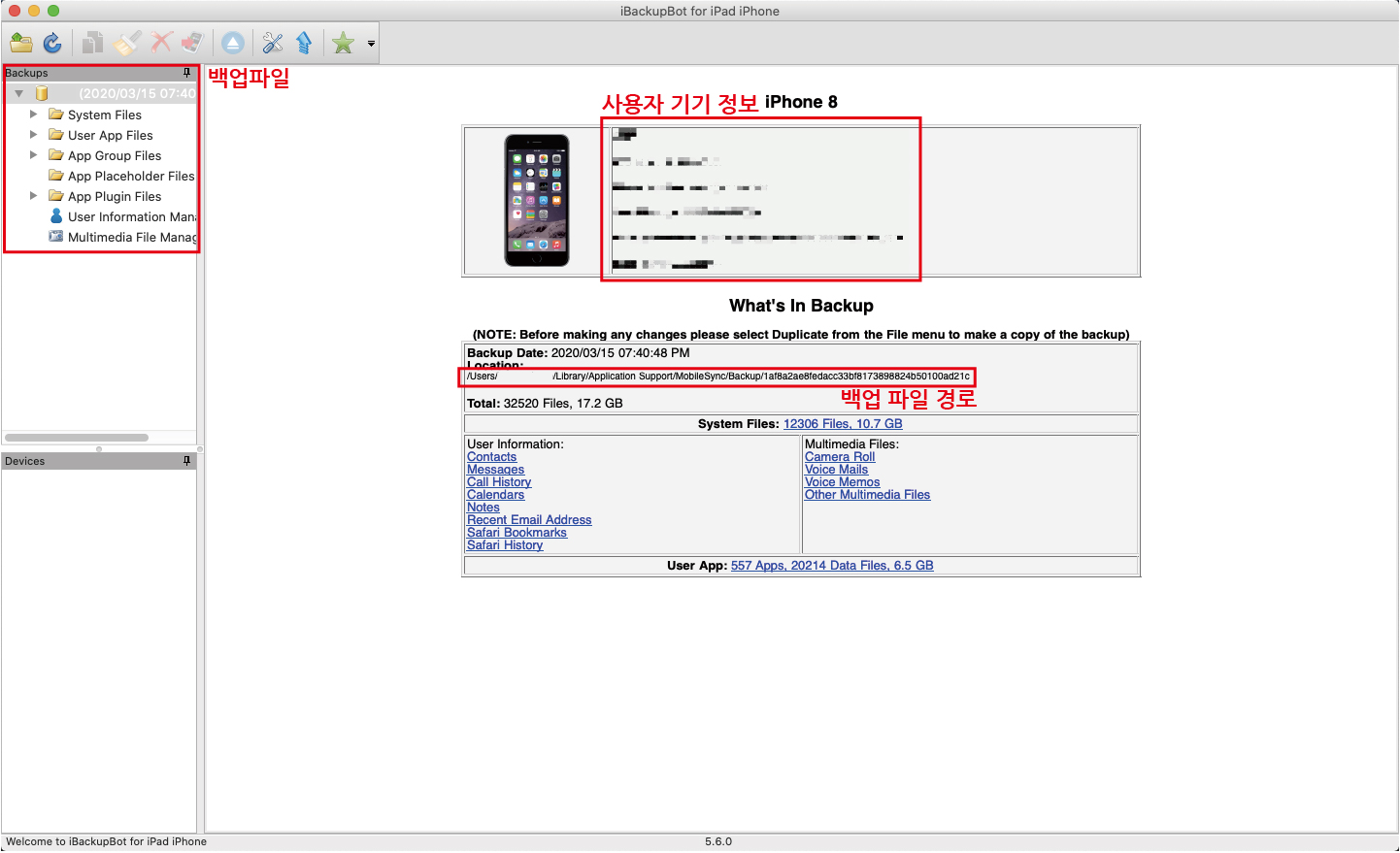Click the iPhone device thumbnail image
The height and width of the screenshot is (853, 1400).
[537, 200]
